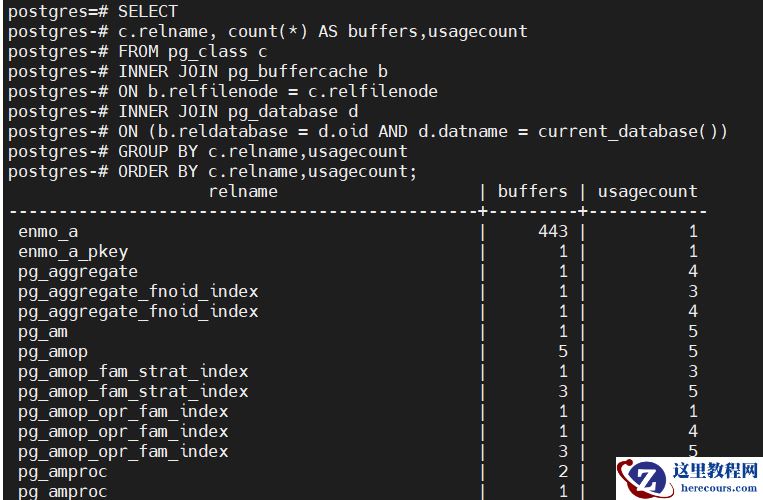
Task: Select the enmo_a row name
Action: click(x=48, y=232)
